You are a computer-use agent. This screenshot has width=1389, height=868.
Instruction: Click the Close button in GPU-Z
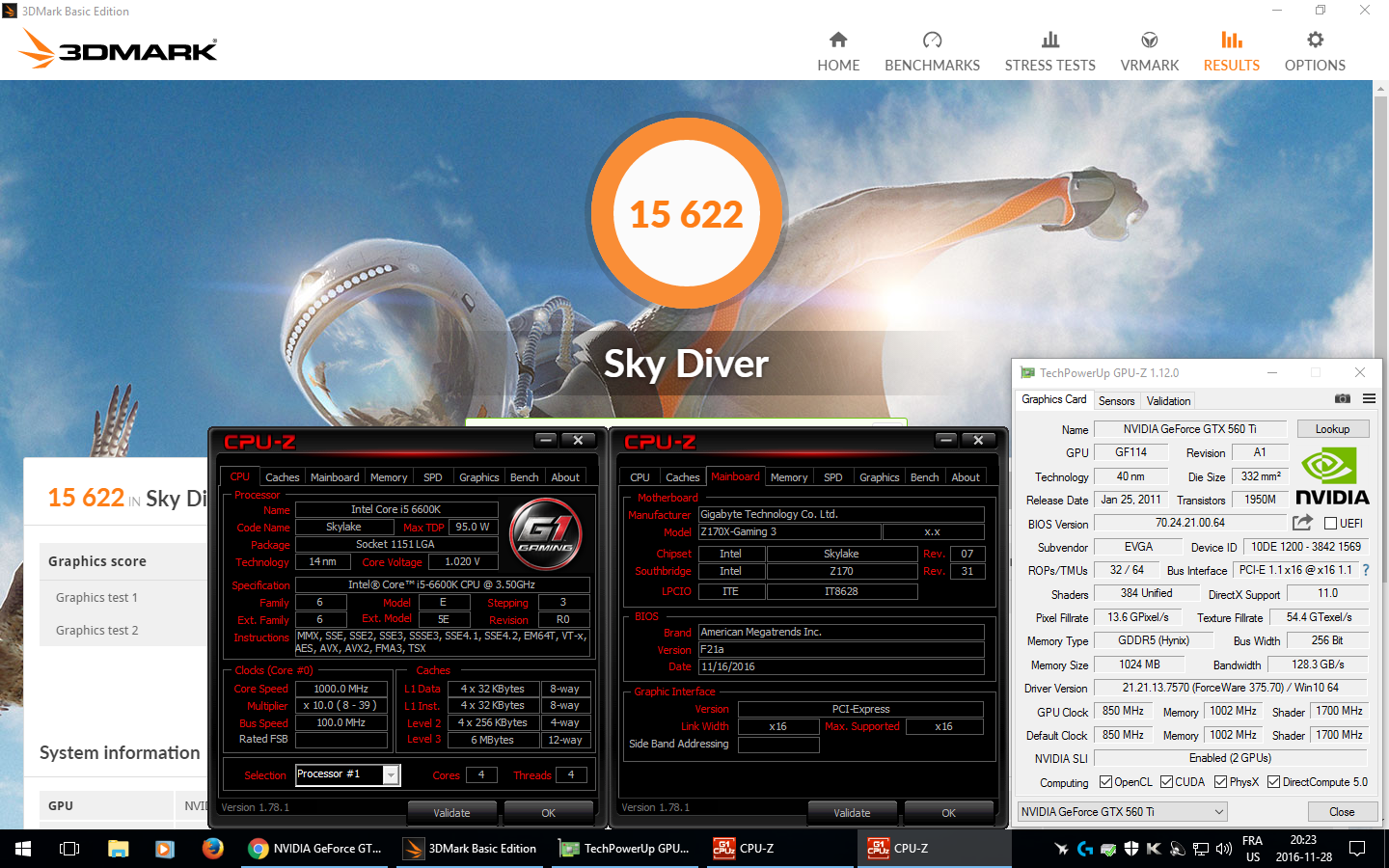tap(1342, 812)
